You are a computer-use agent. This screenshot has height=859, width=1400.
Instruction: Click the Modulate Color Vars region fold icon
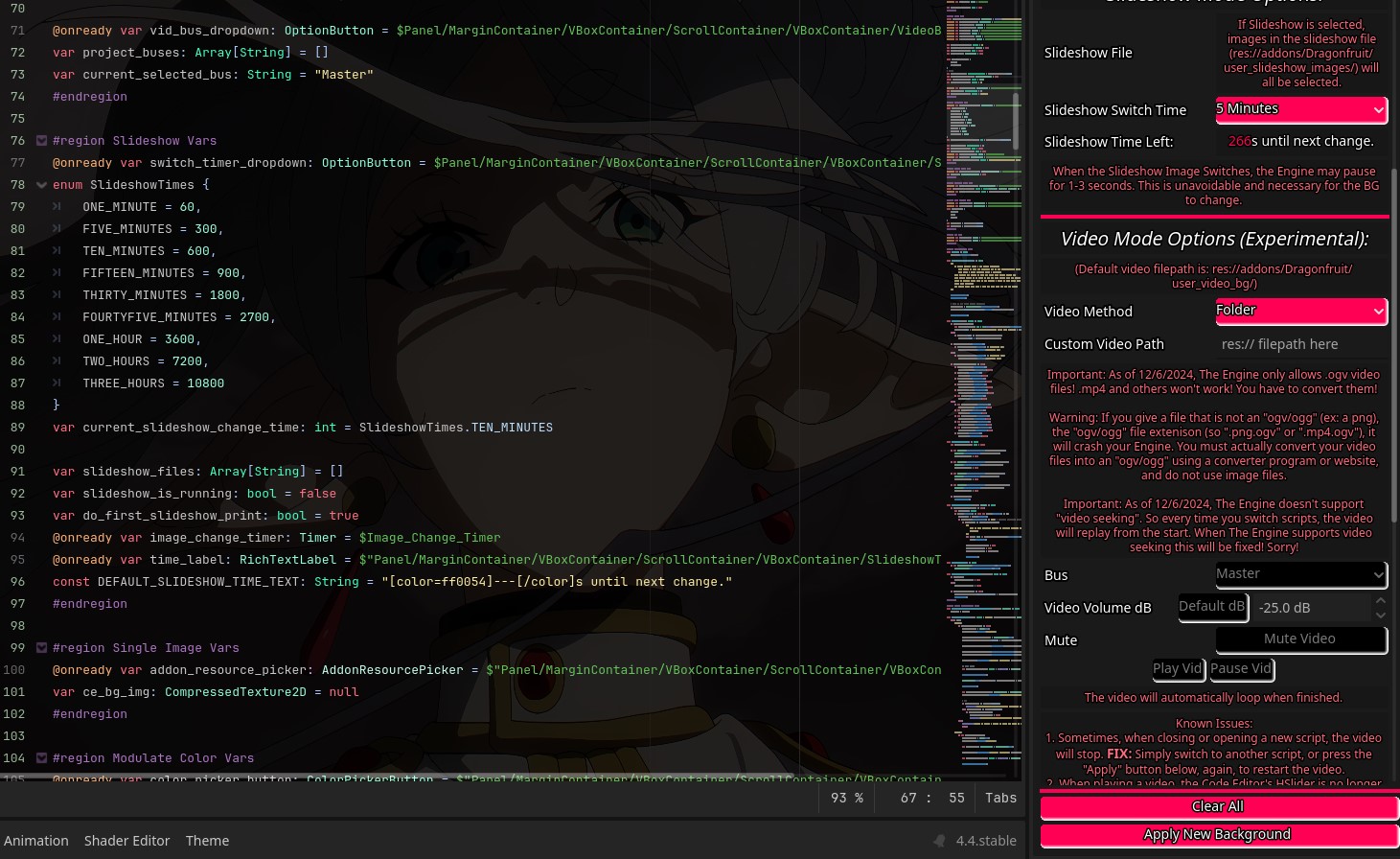pyautogui.click(x=41, y=758)
